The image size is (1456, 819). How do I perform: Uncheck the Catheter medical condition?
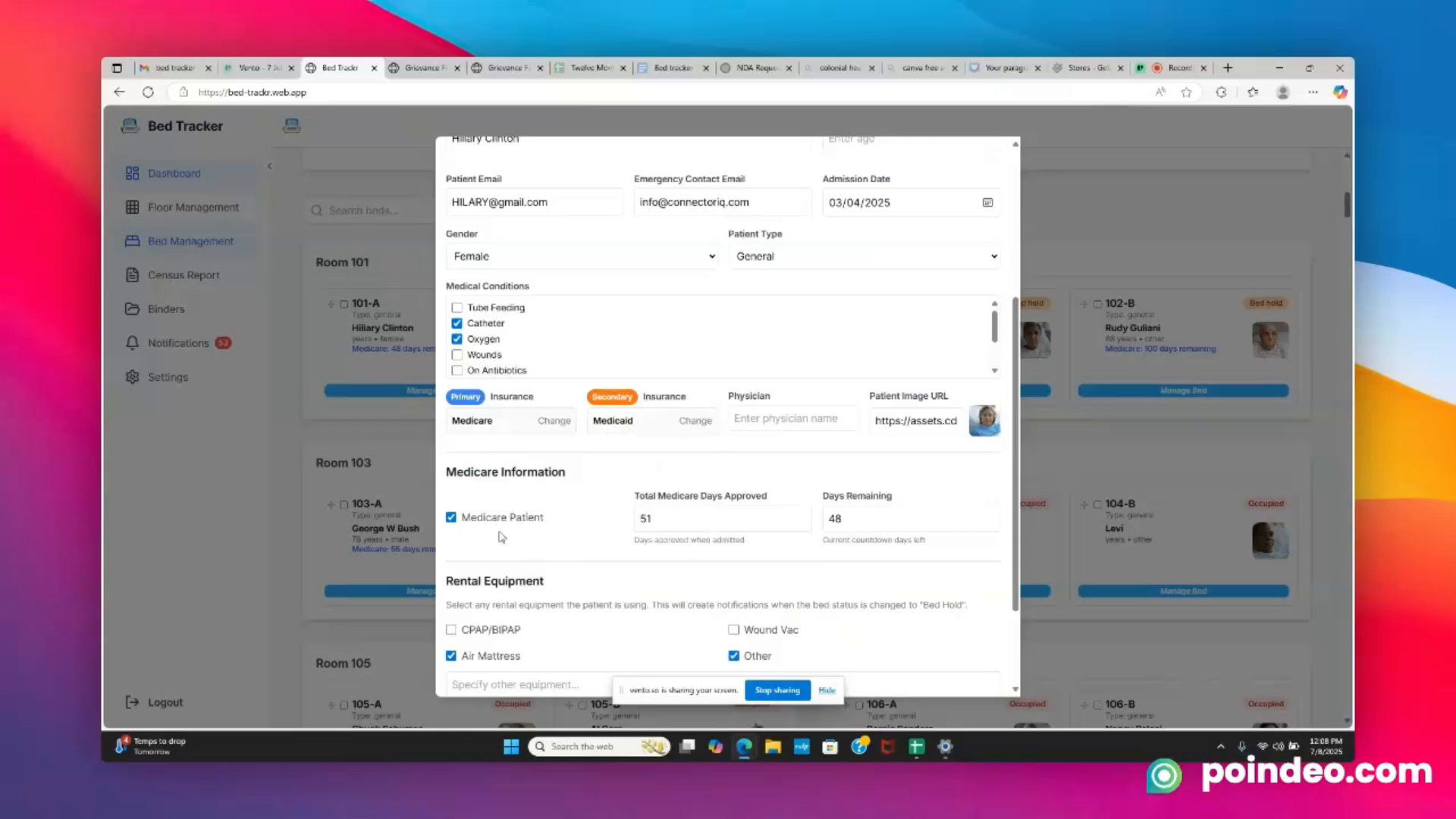point(457,323)
